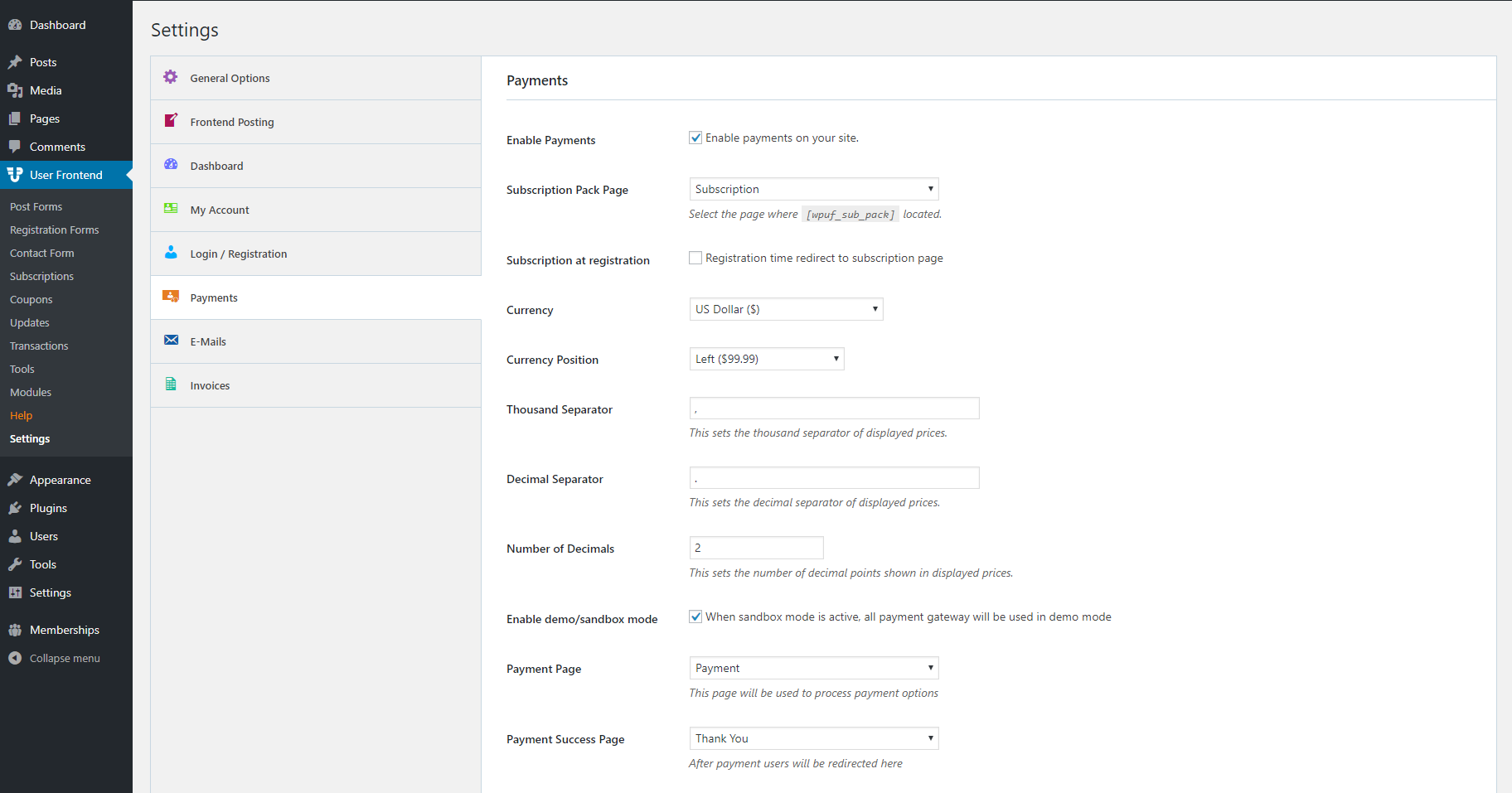Check Registration time redirect to subscription page
1512x793 pixels.
(x=695, y=258)
